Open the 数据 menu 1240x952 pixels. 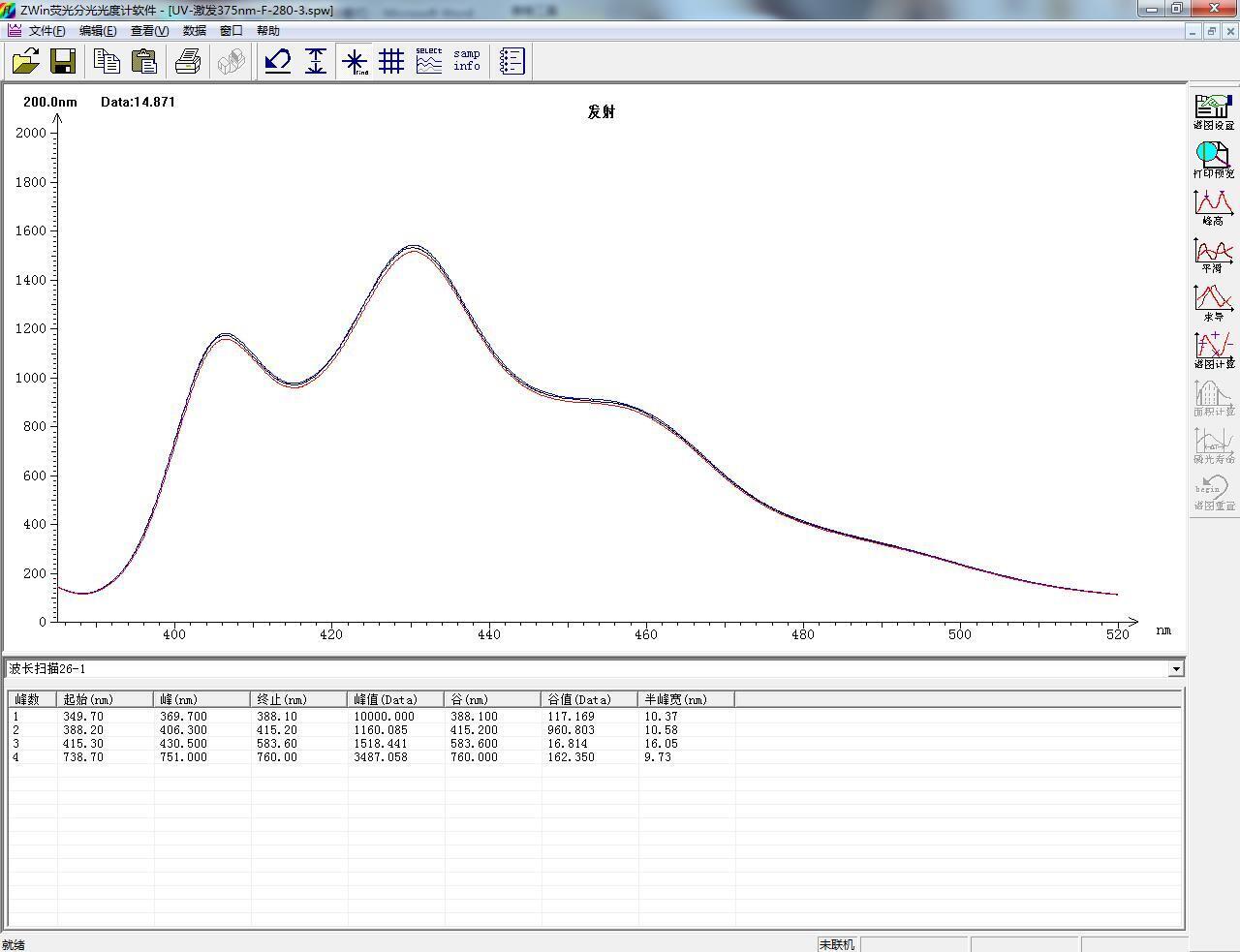click(x=195, y=31)
